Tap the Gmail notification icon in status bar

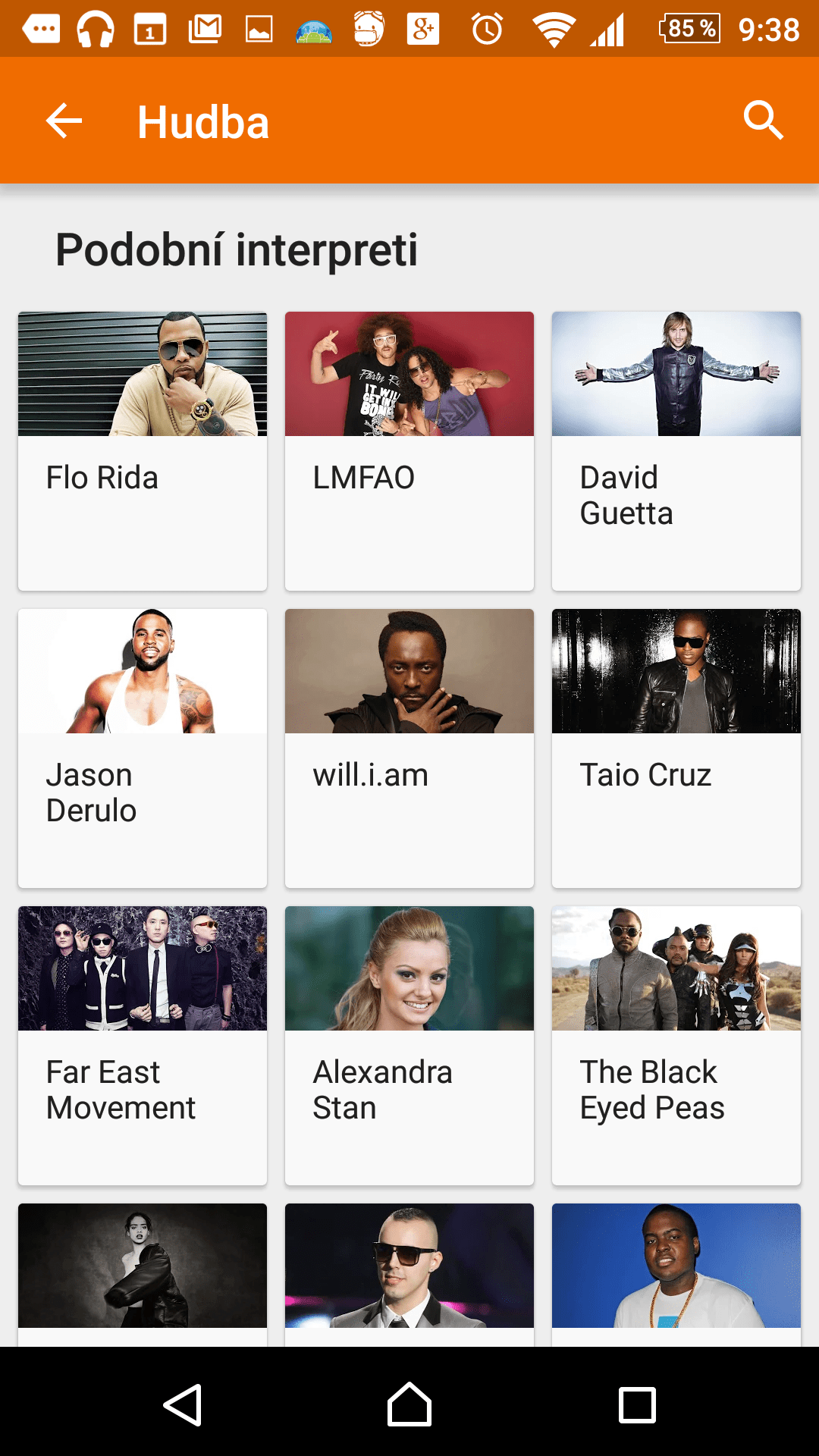click(x=205, y=30)
